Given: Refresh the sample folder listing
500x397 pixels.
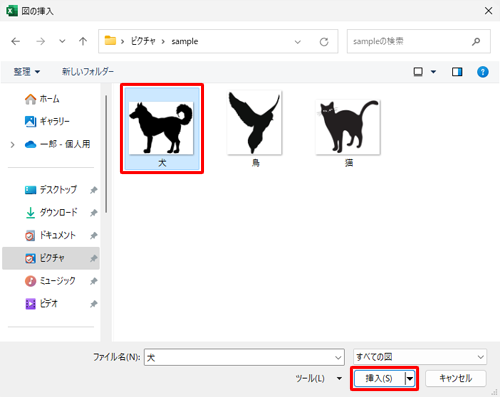Looking at the screenshot, I should coord(324,42).
